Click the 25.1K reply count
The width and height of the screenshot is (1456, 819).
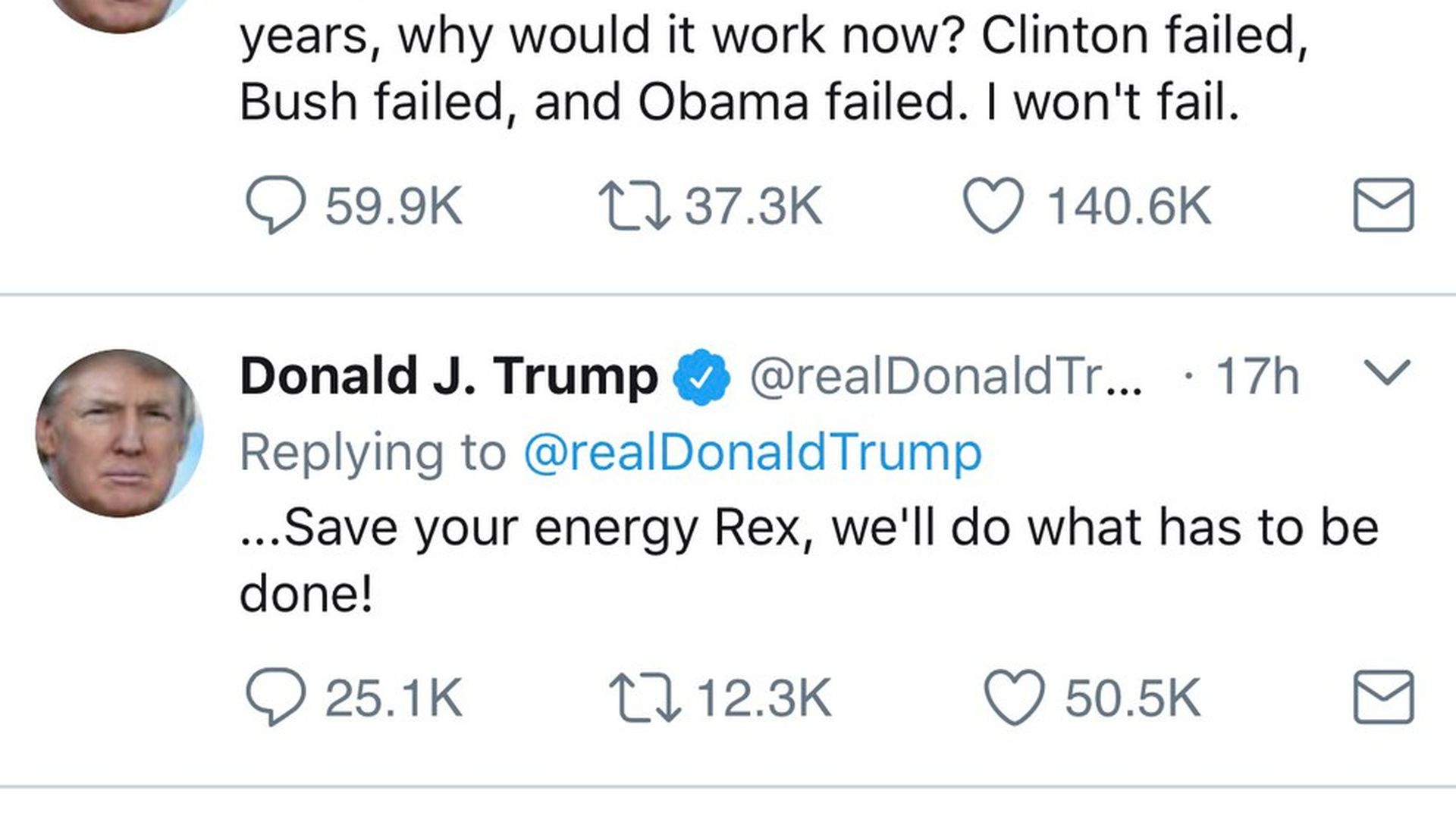394,698
